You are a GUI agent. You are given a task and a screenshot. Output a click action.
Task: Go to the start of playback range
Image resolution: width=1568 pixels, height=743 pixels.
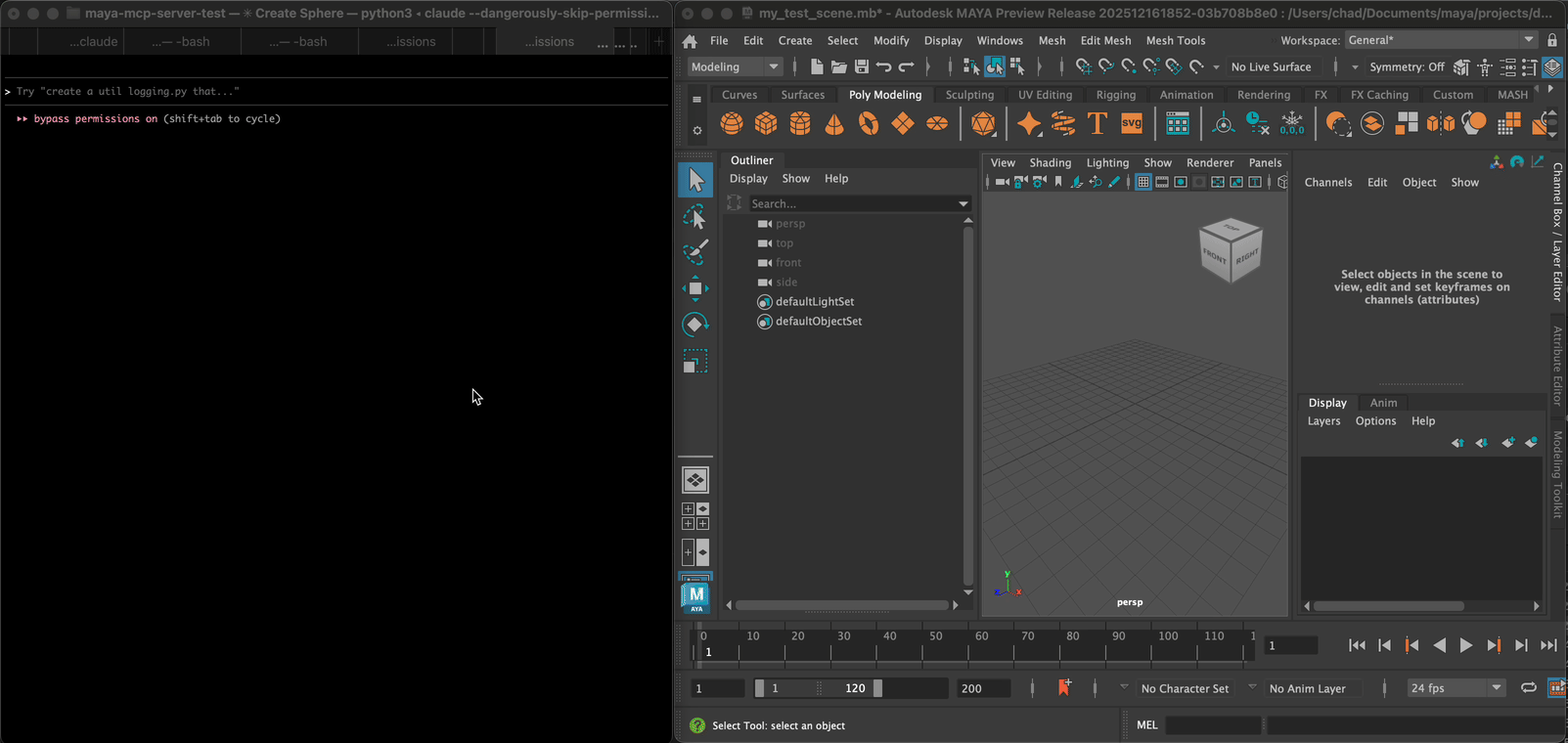(1357, 645)
